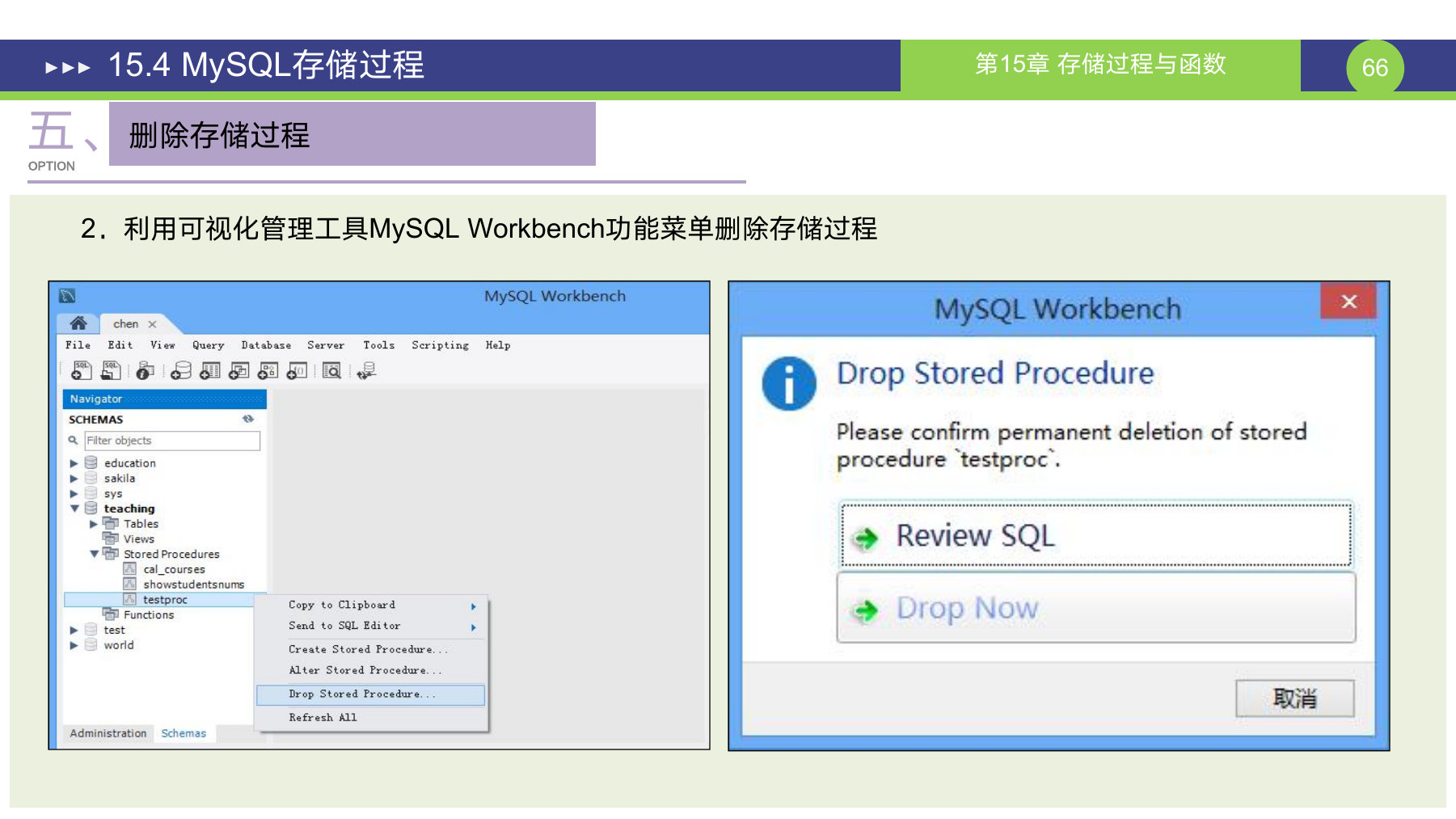Expand the education schema
Viewport: 1456px width, 819px height.
[74, 463]
